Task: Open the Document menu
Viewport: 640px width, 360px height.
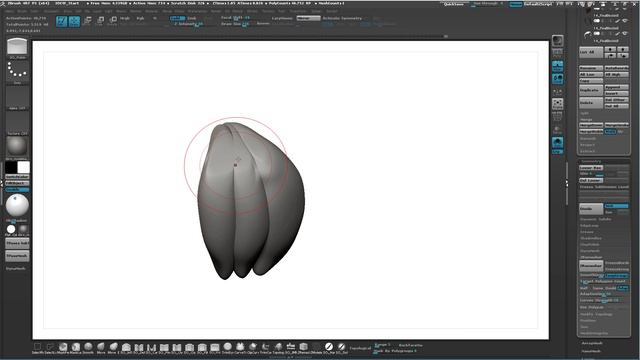Action: pos(51,11)
